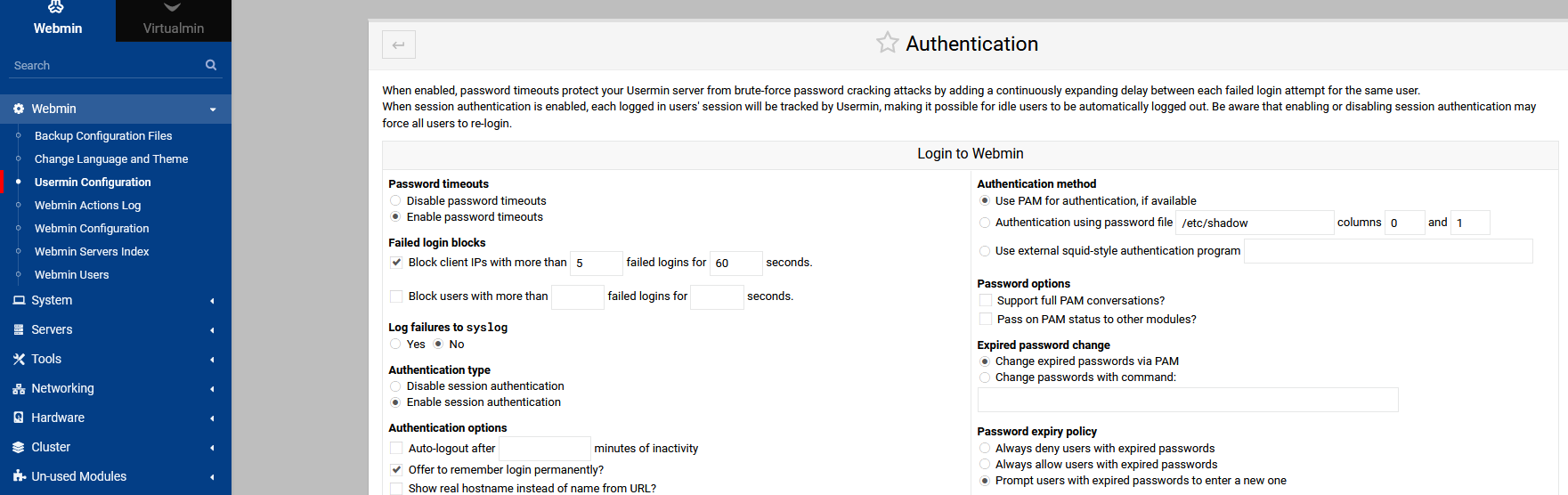
Task: Enable Block users with more than checkbox
Action: pos(396,296)
